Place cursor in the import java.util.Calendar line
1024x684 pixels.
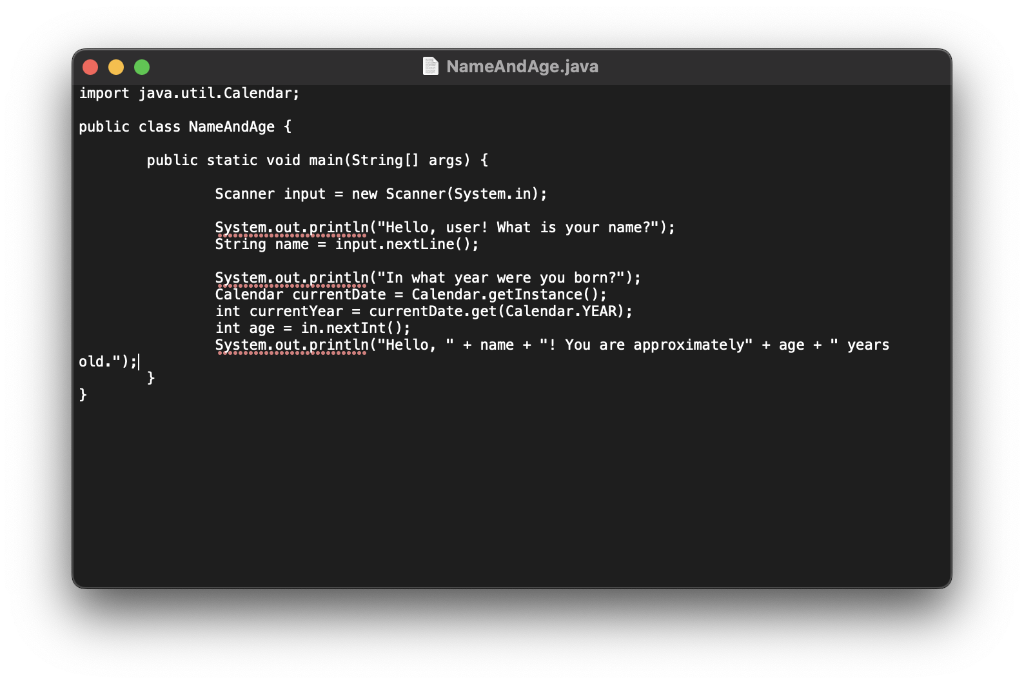[189, 92]
